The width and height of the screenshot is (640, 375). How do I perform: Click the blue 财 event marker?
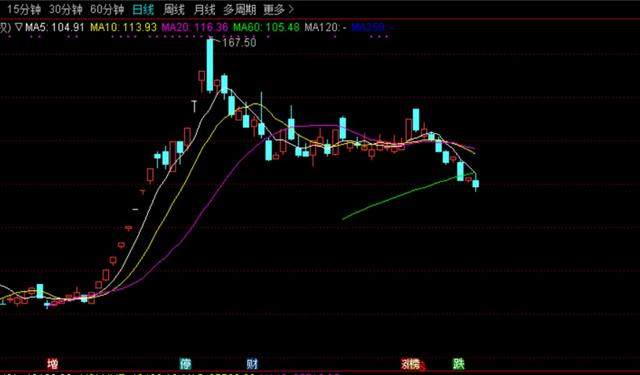click(x=252, y=363)
